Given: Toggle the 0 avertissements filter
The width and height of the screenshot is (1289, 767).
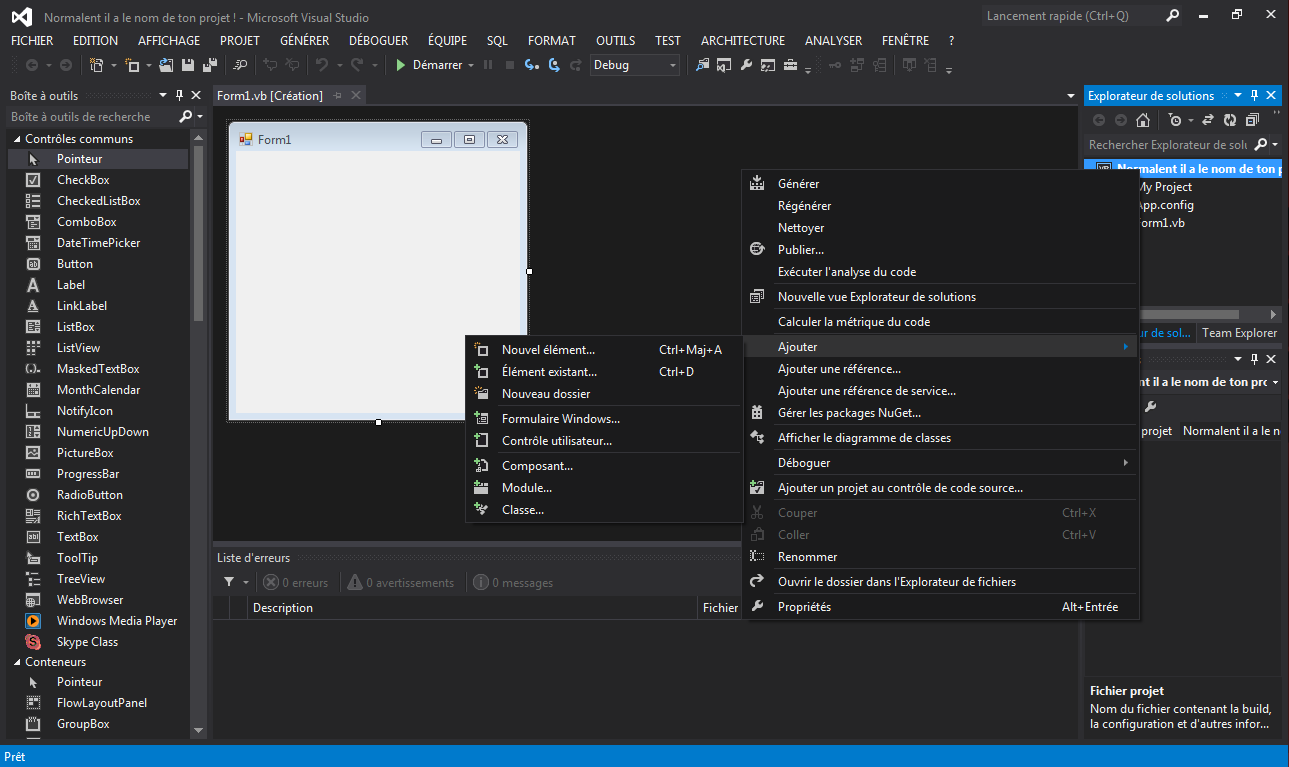Looking at the screenshot, I should pos(400,582).
